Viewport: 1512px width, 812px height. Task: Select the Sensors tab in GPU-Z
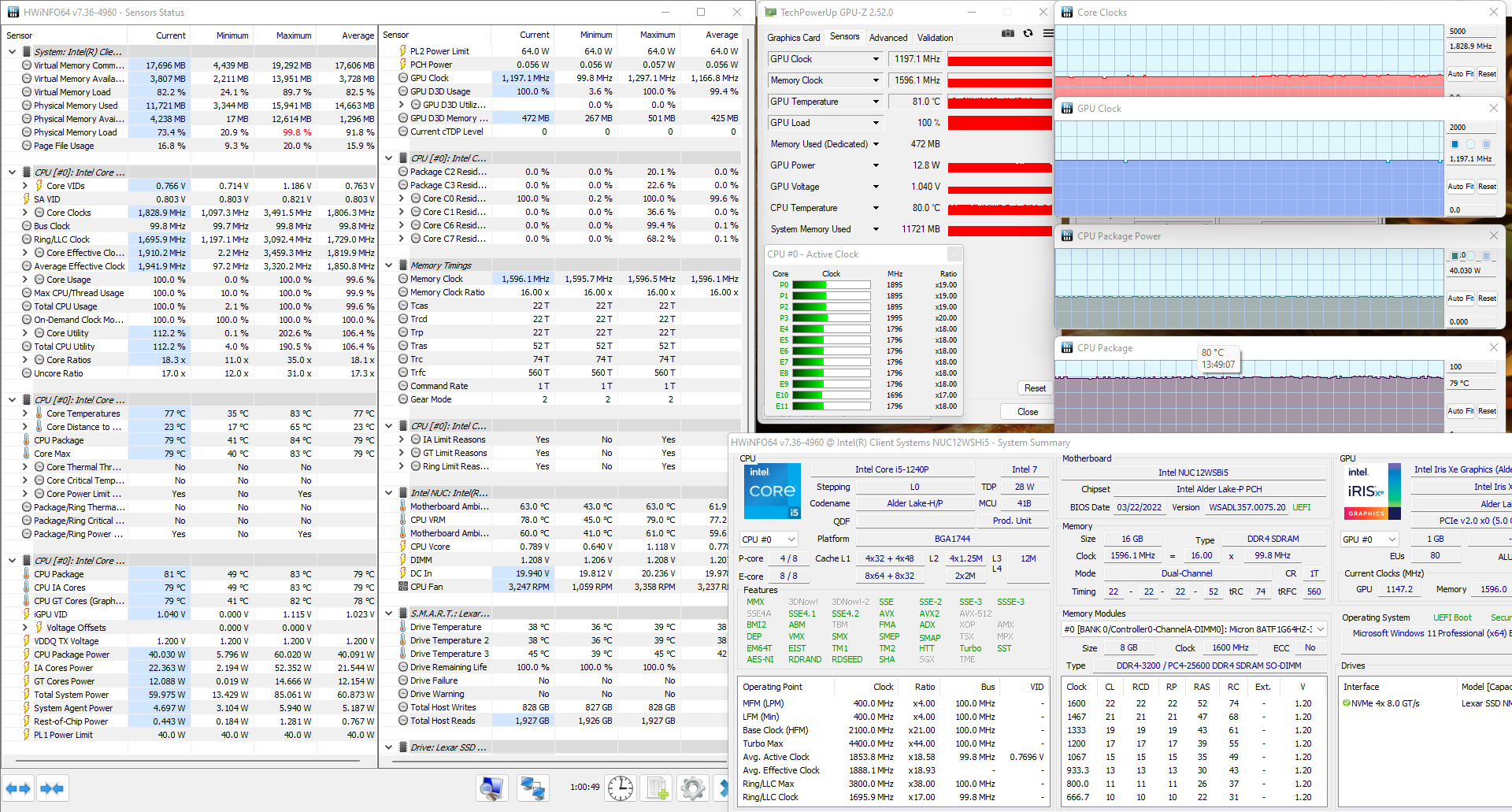pos(844,37)
